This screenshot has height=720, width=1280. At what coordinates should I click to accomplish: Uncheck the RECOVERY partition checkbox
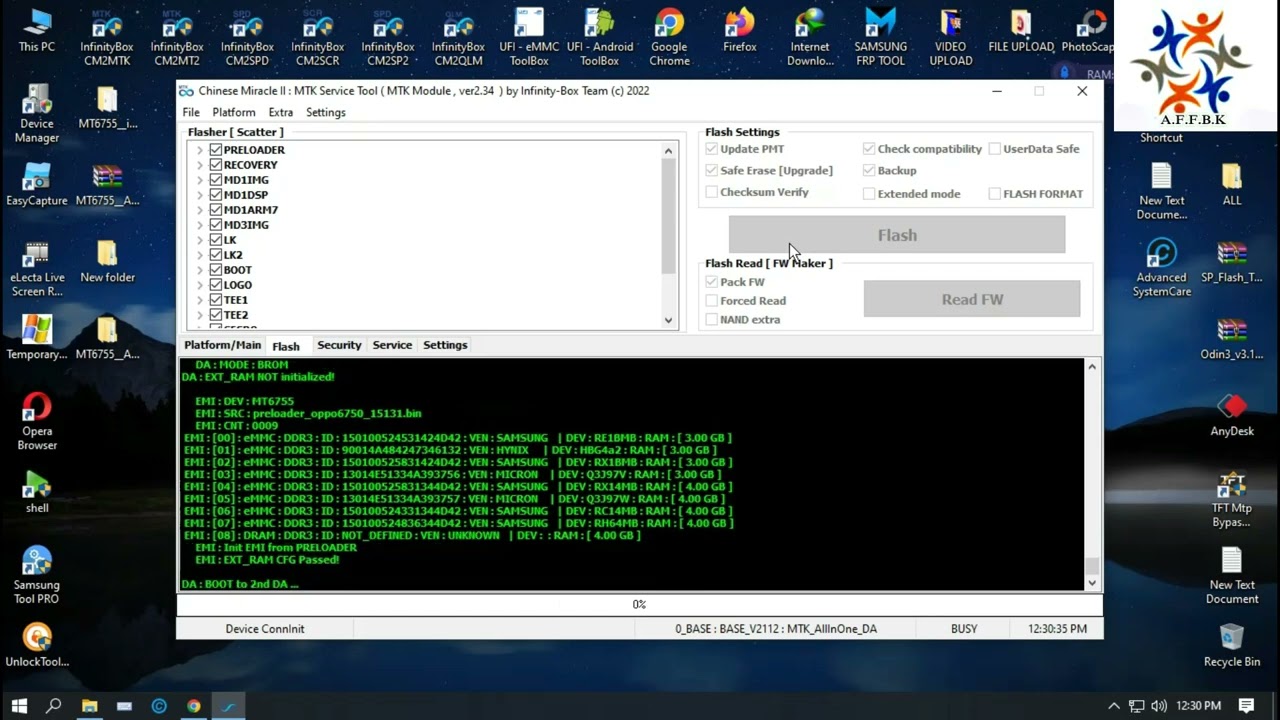click(x=215, y=165)
